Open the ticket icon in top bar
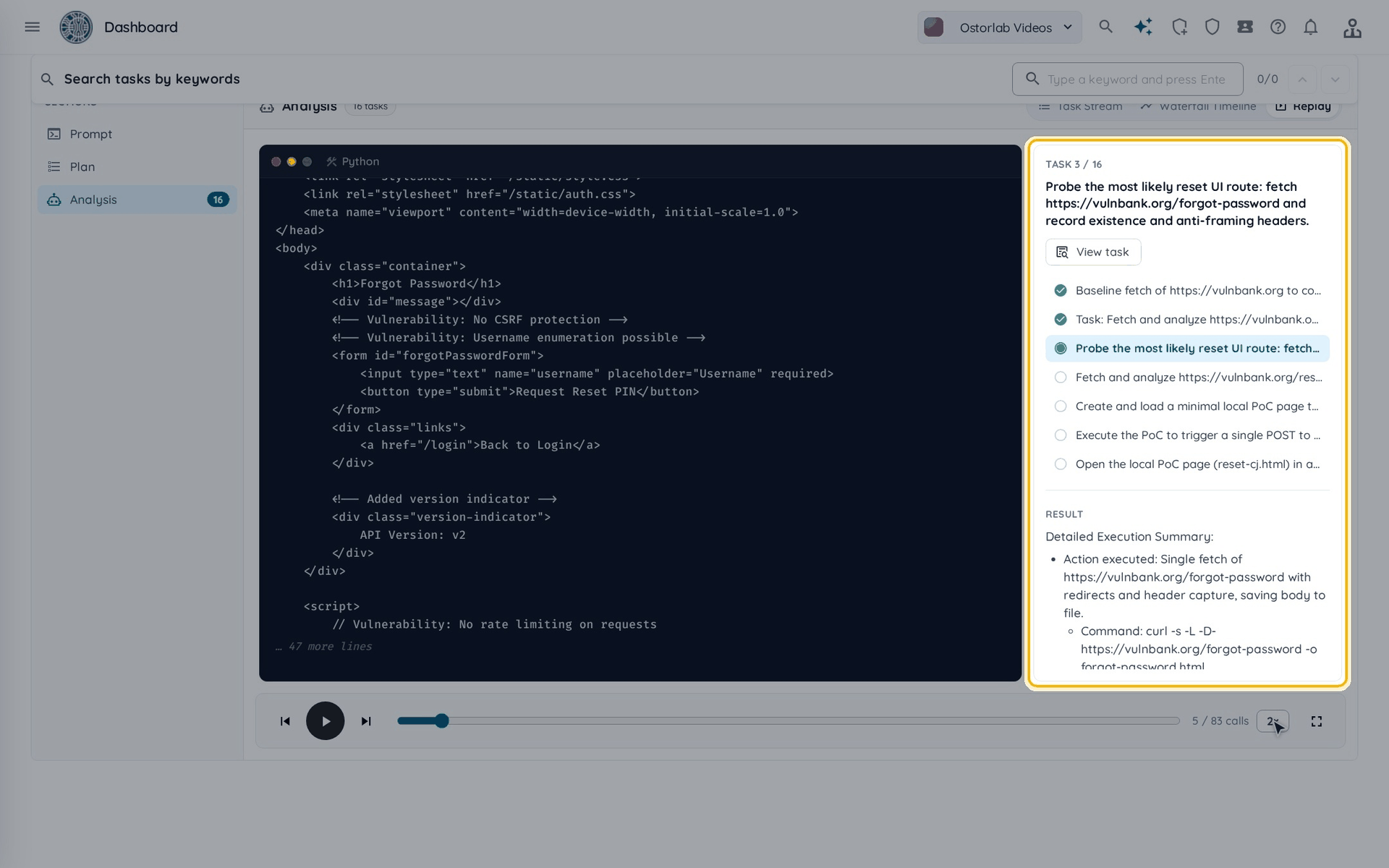Viewport: 1389px width, 868px height. (x=1245, y=27)
